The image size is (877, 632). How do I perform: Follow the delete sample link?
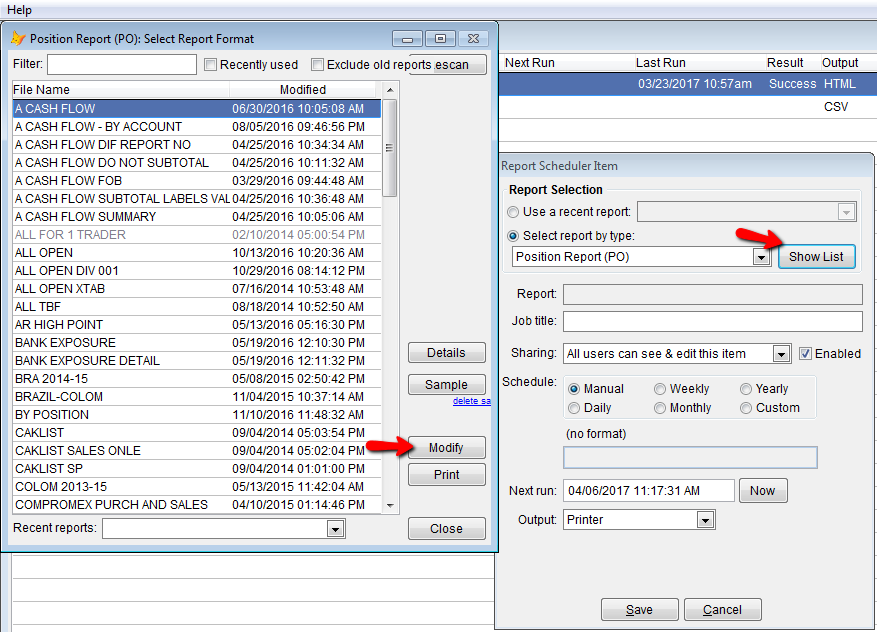471,401
